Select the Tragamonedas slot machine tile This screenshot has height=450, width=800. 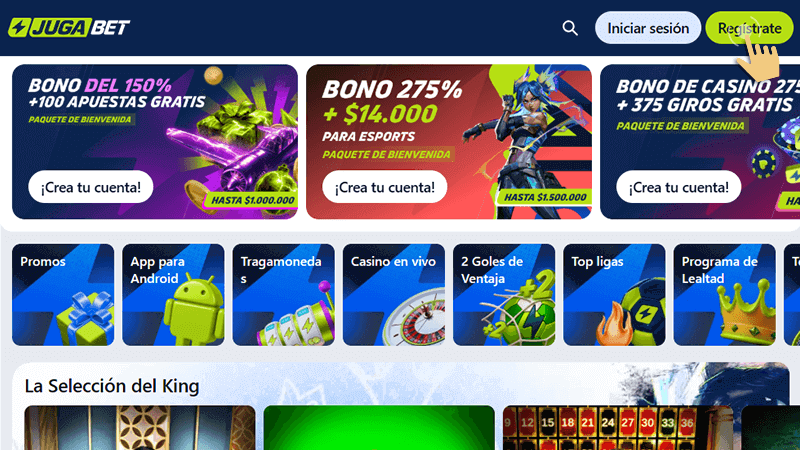(284, 295)
